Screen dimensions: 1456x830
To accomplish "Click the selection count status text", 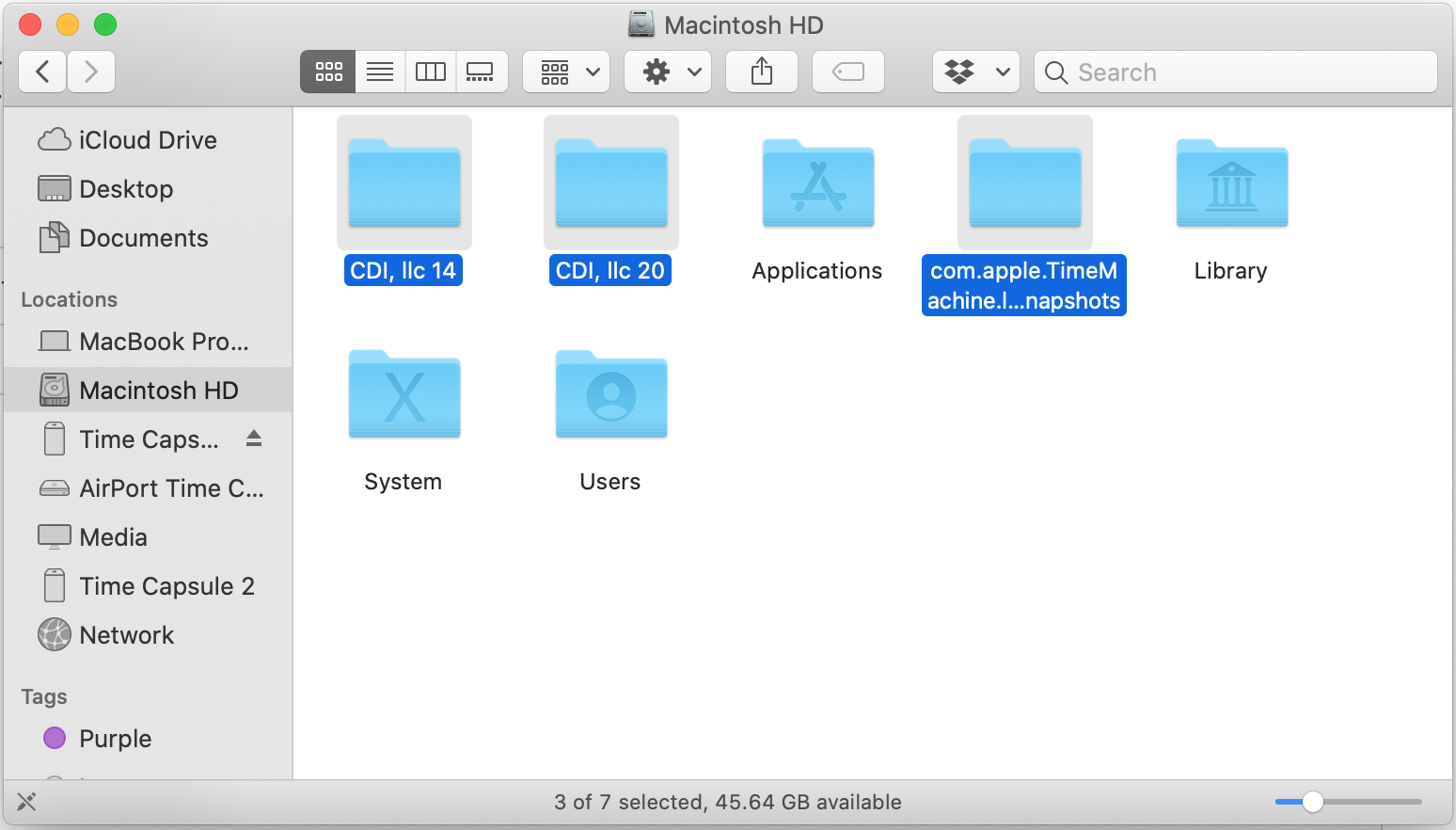I will click(728, 802).
